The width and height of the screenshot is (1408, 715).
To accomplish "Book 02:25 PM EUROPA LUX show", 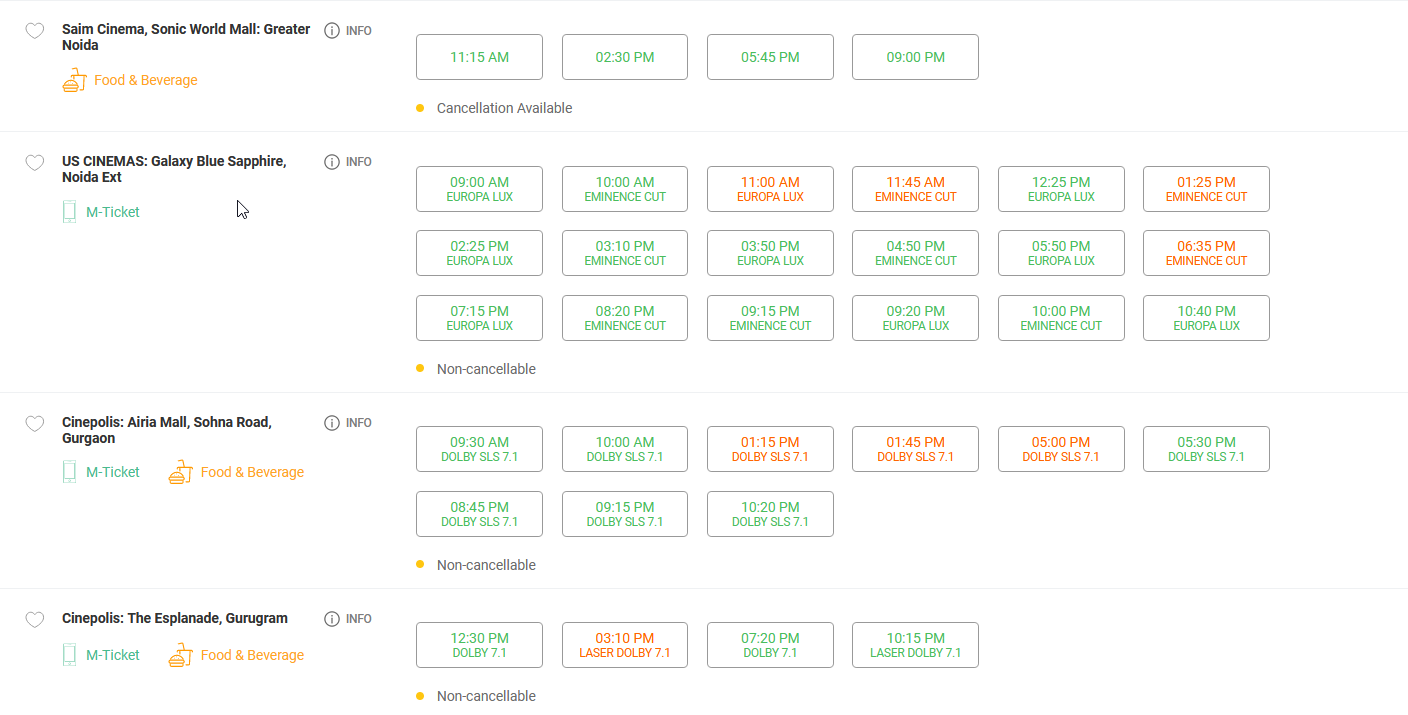I will pyautogui.click(x=479, y=253).
